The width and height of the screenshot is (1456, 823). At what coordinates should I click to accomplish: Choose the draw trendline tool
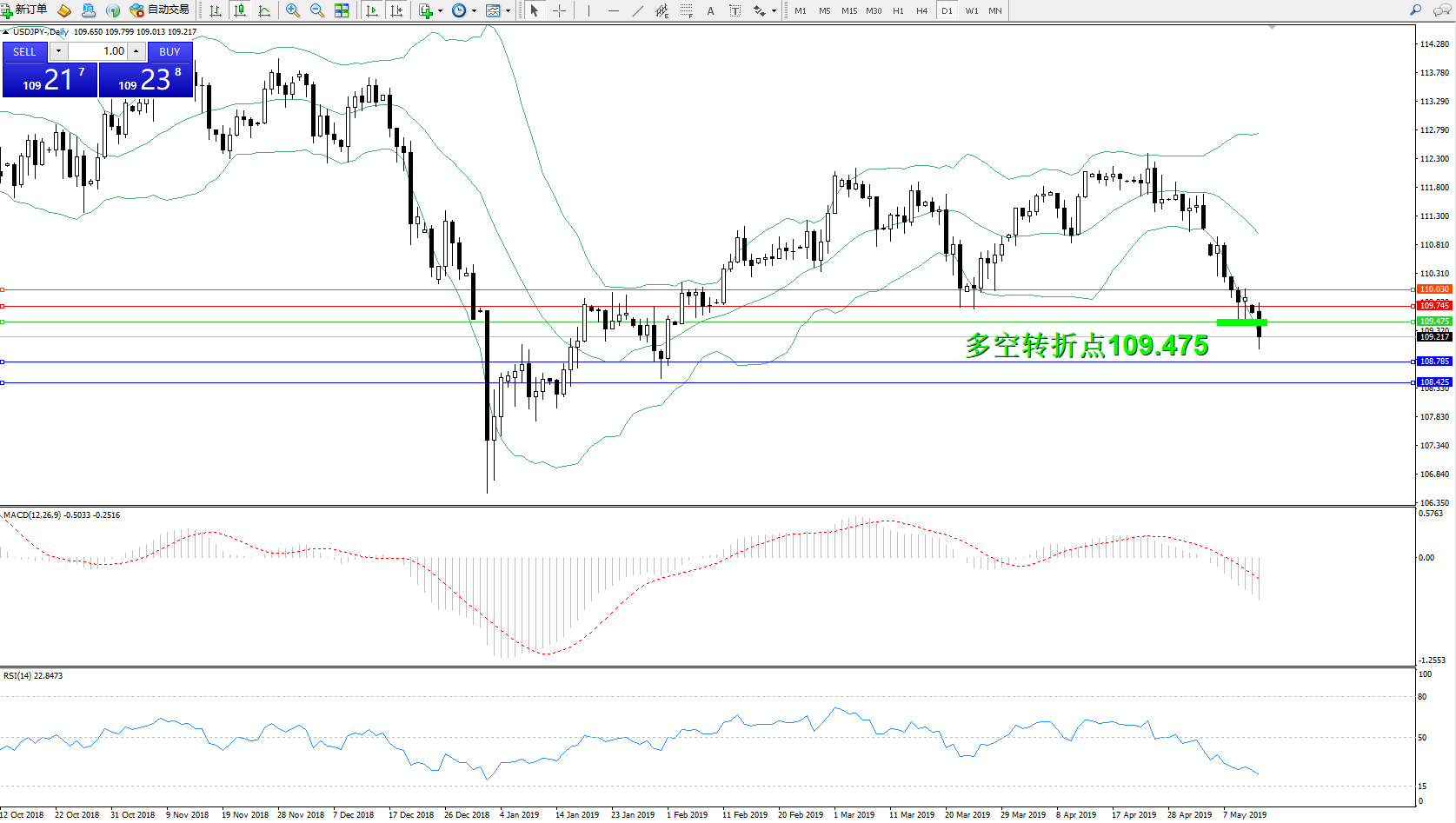coord(638,10)
